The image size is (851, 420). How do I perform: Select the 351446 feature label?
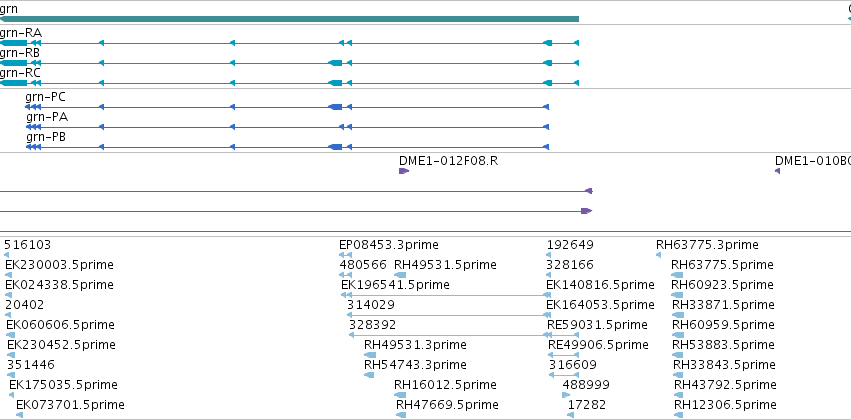31,365
